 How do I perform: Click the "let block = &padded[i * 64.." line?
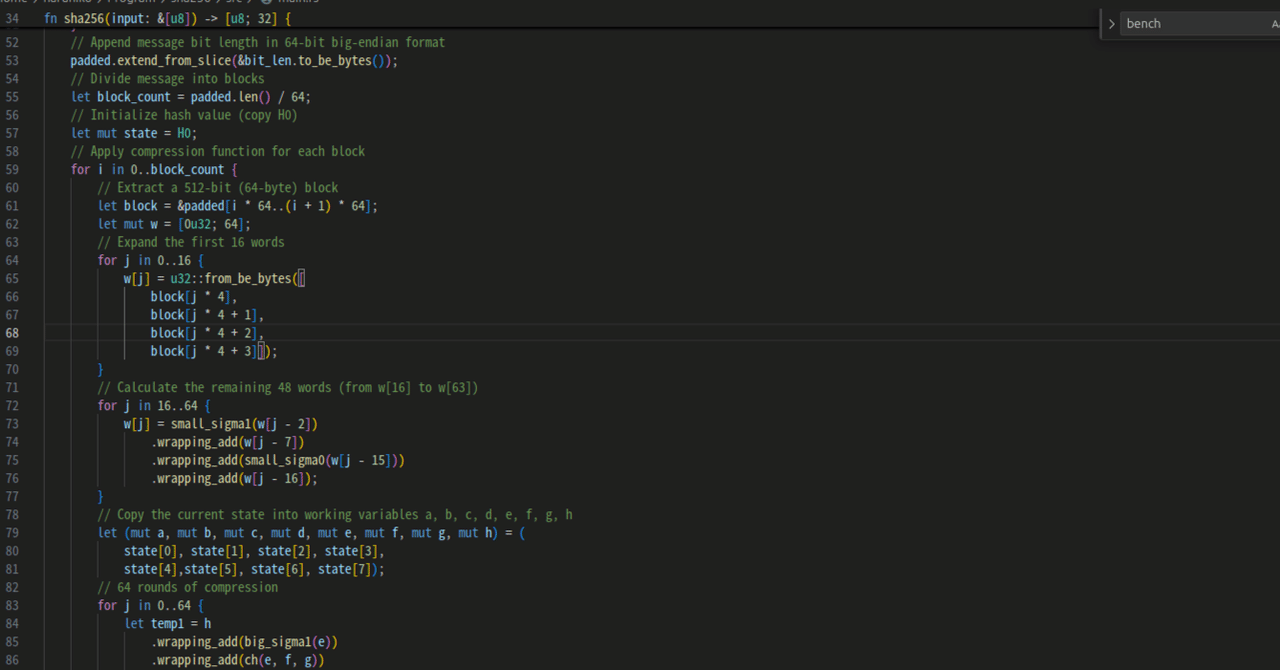[238, 206]
